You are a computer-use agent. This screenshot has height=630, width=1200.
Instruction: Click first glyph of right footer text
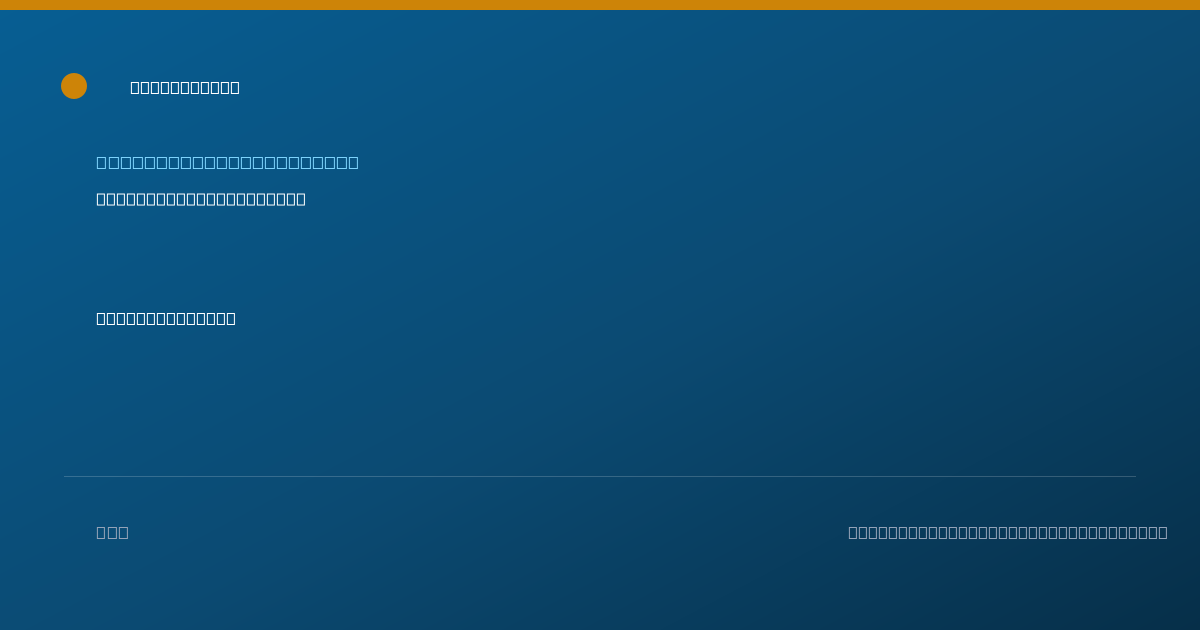coord(853,532)
